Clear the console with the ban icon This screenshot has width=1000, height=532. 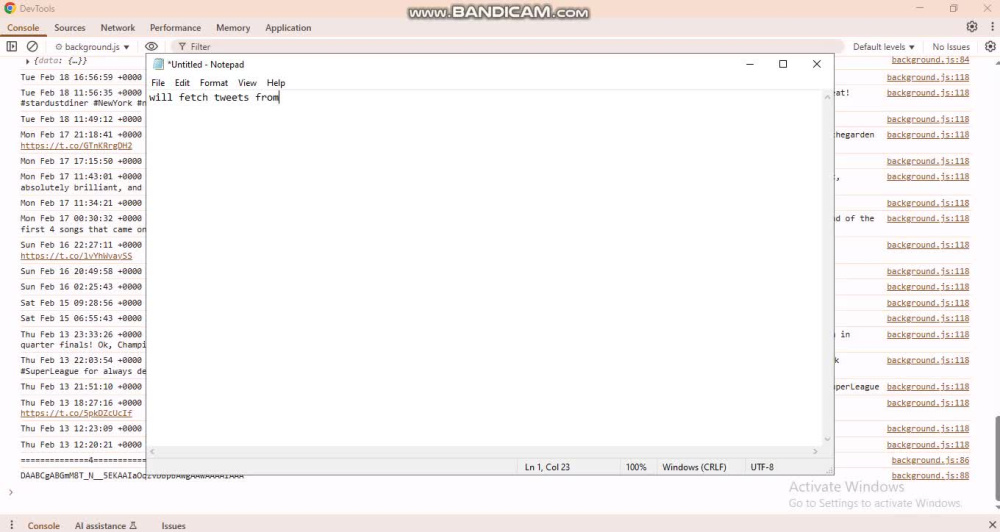32,47
